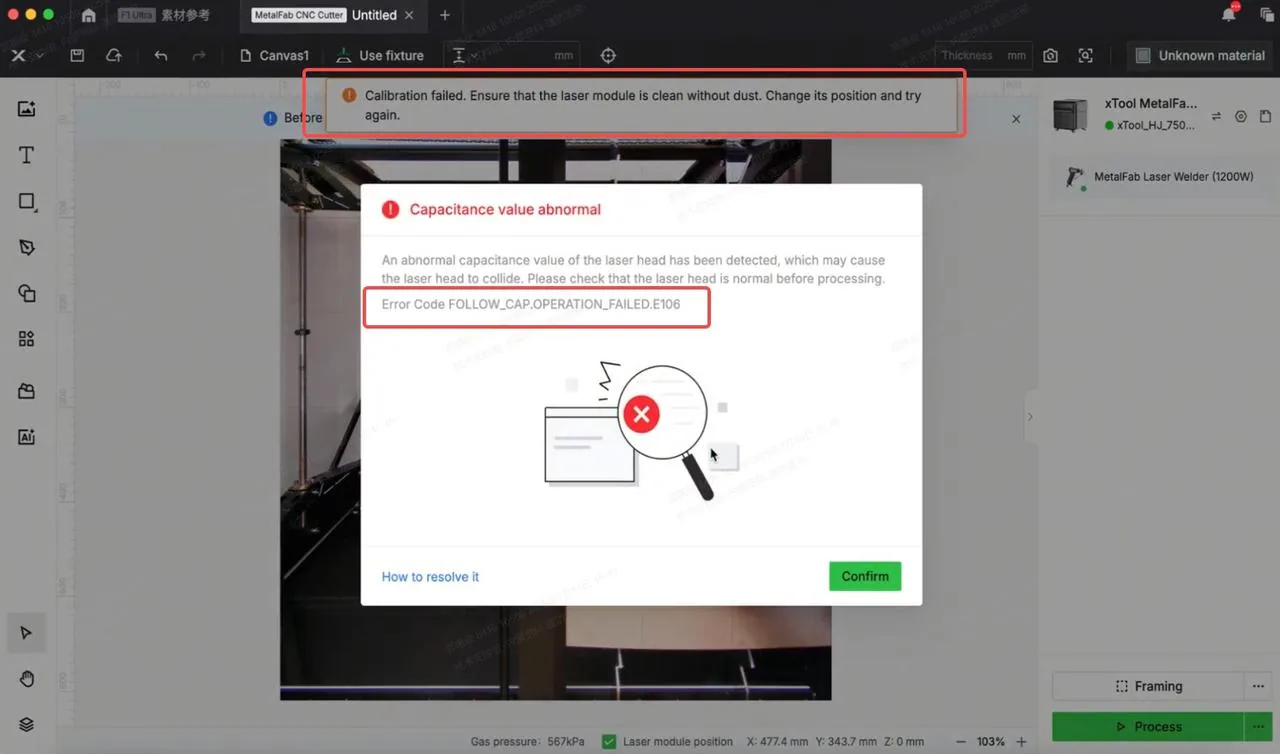
Task: Open the AI generation tool
Action: tap(27, 437)
